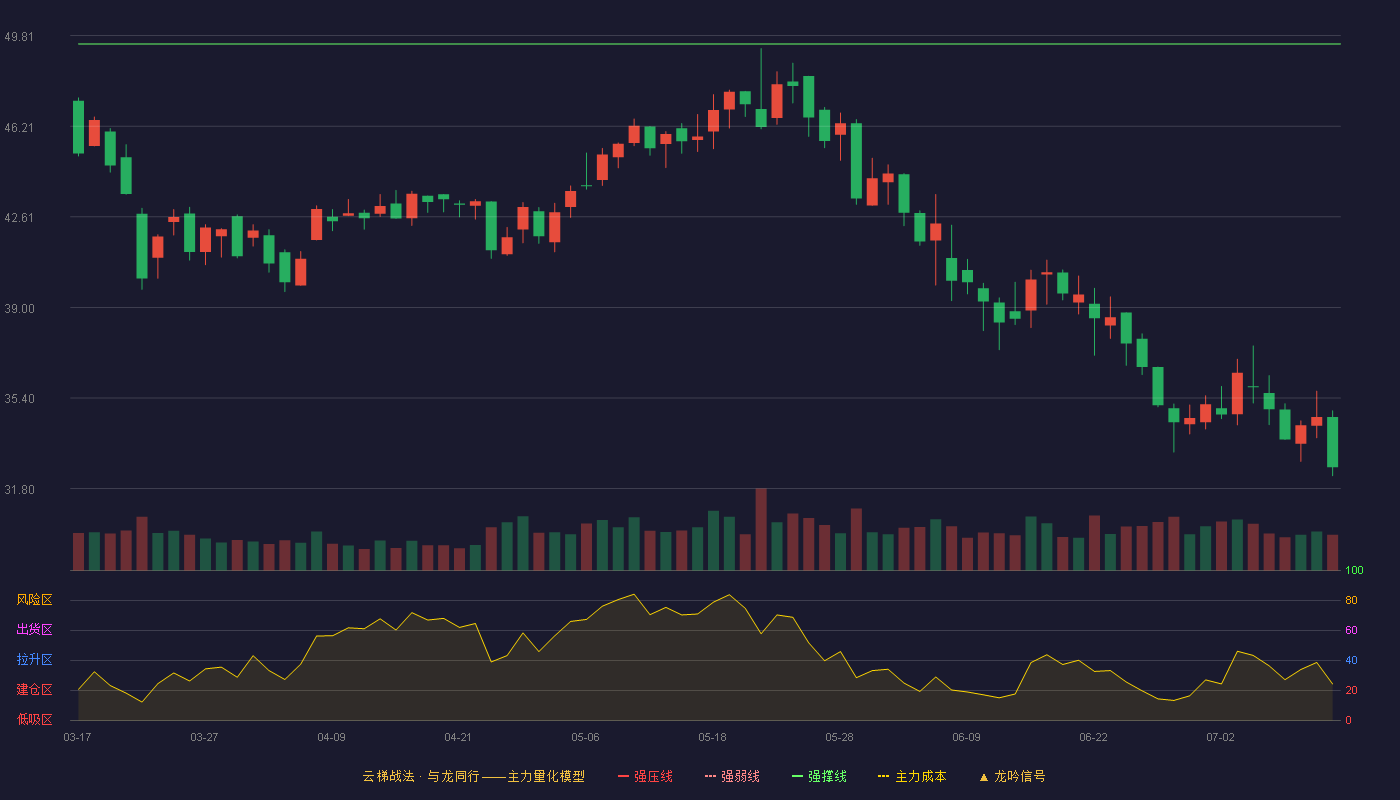Click the 建仓区 zone label
1400x800 pixels.
pos(34,690)
